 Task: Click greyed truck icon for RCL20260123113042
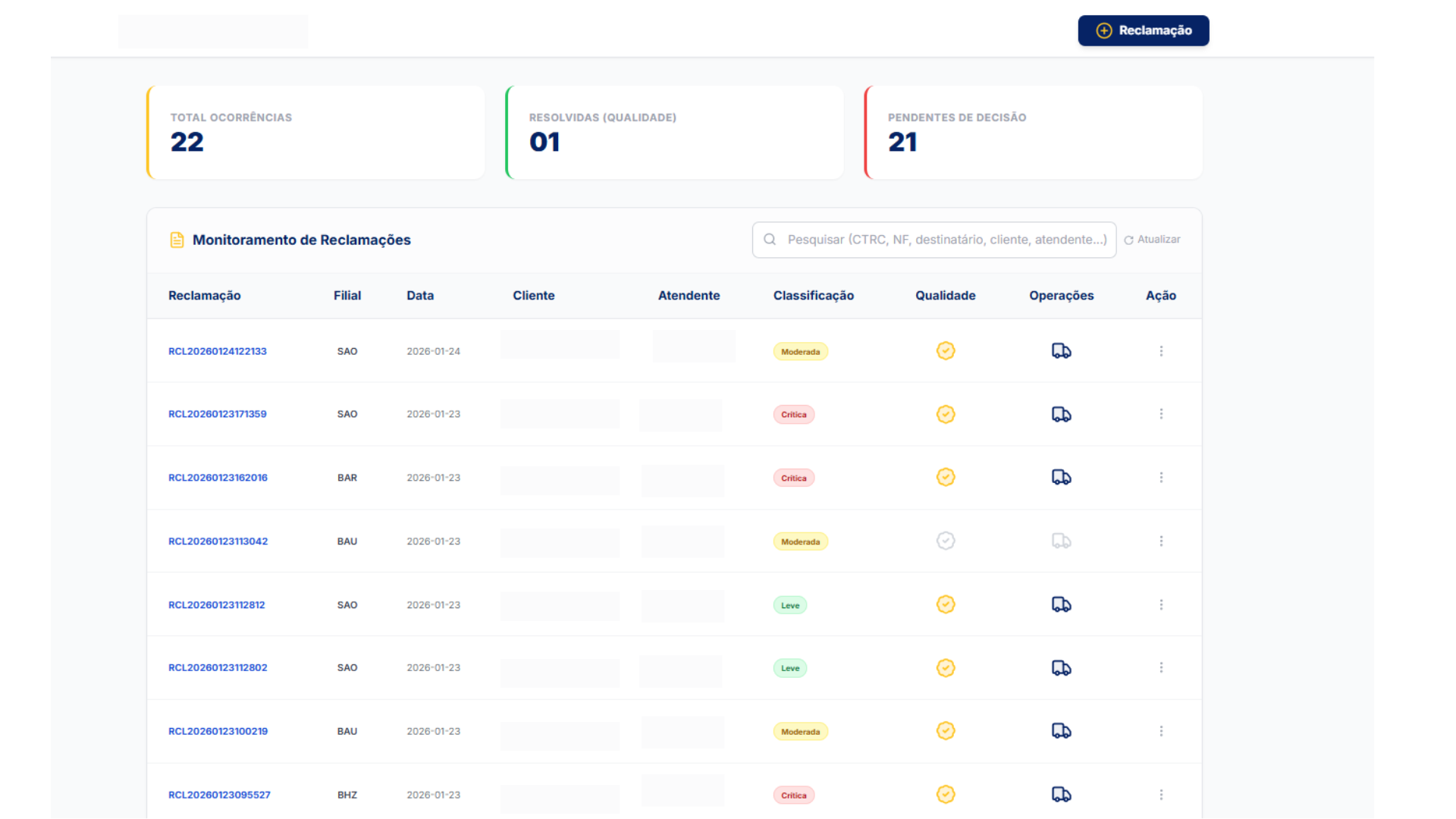tap(1061, 541)
